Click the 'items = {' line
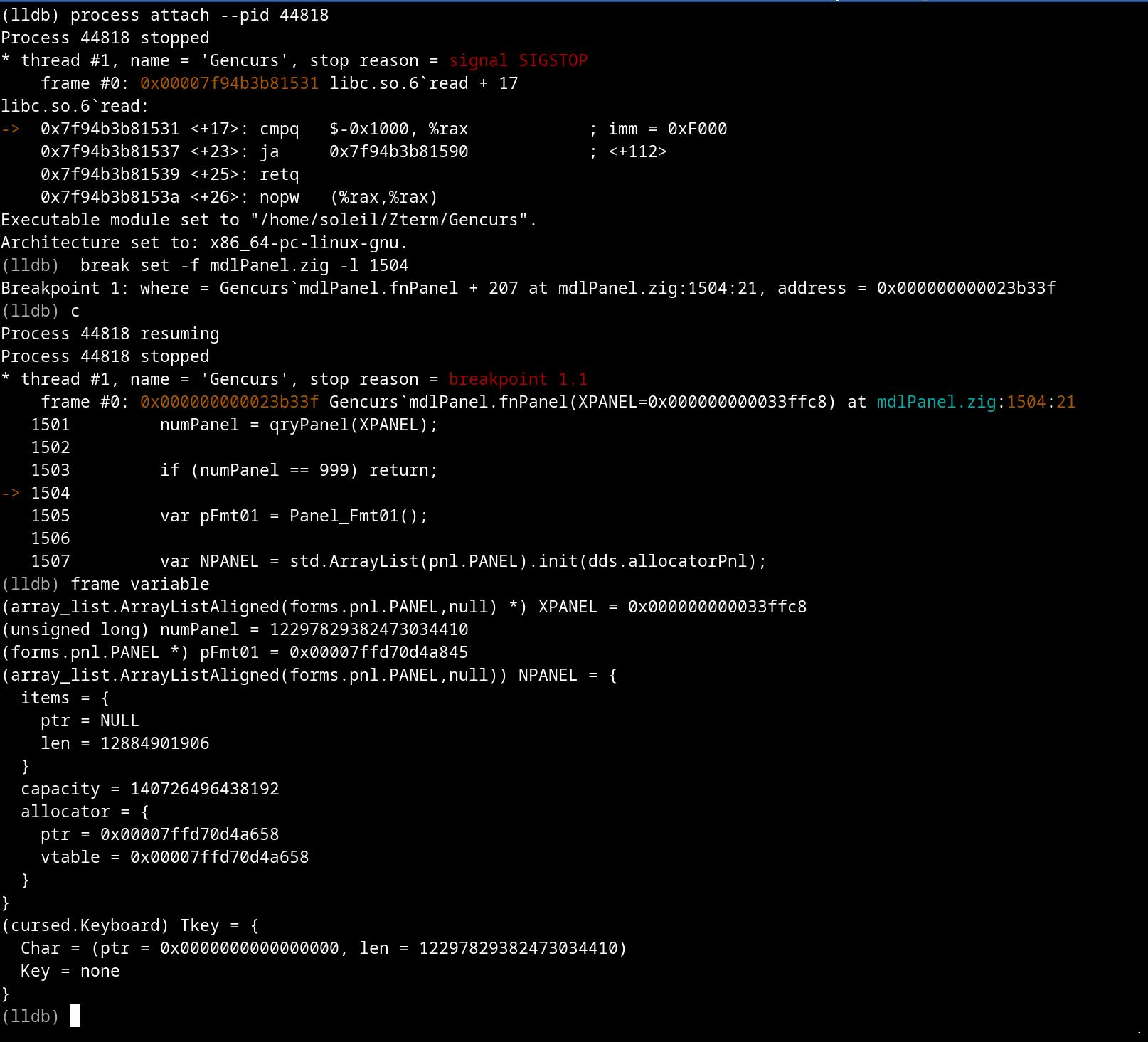This screenshot has width=1148, height=1042. tap(65, 698)
